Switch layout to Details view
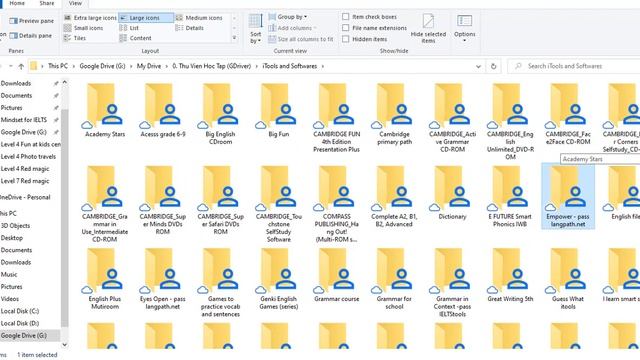The height and width of the screenshot is (360, 640). (x=189, y=28)
